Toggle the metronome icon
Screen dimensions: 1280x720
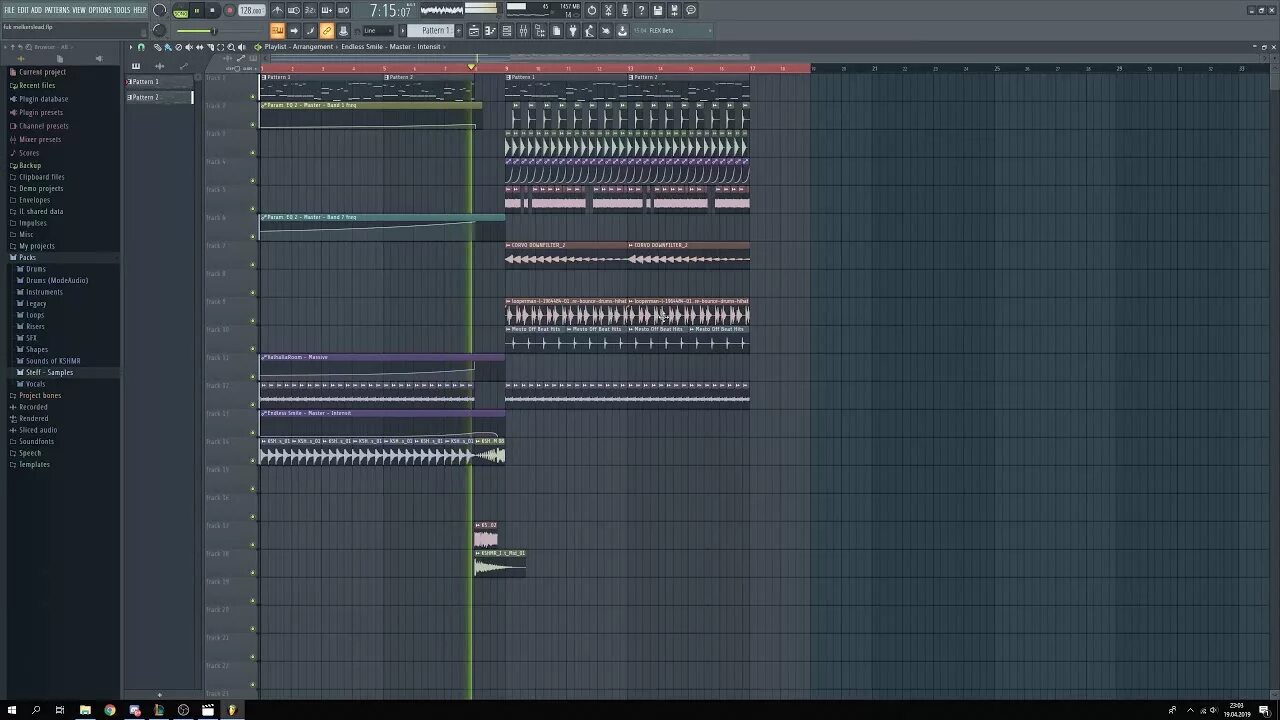click(x=278, y=11)
